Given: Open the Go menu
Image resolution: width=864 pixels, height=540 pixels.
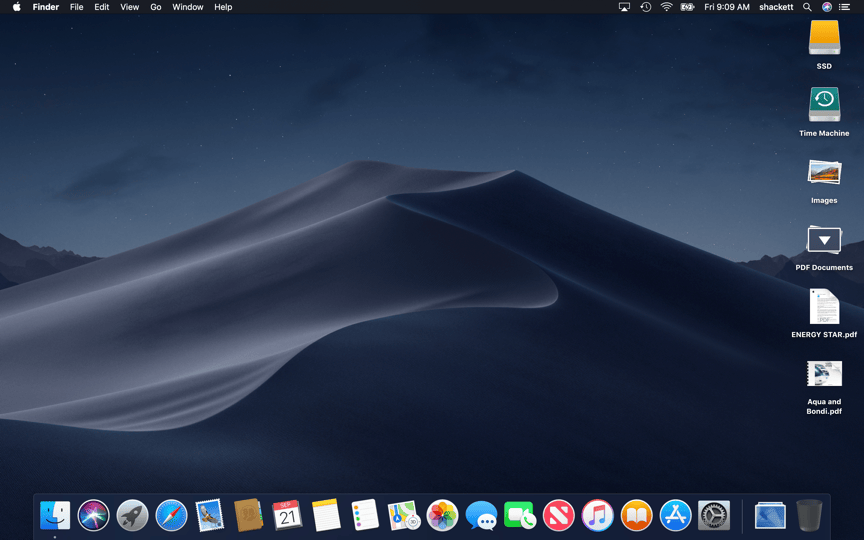Looking at the screenshot, I should (156, 7).
